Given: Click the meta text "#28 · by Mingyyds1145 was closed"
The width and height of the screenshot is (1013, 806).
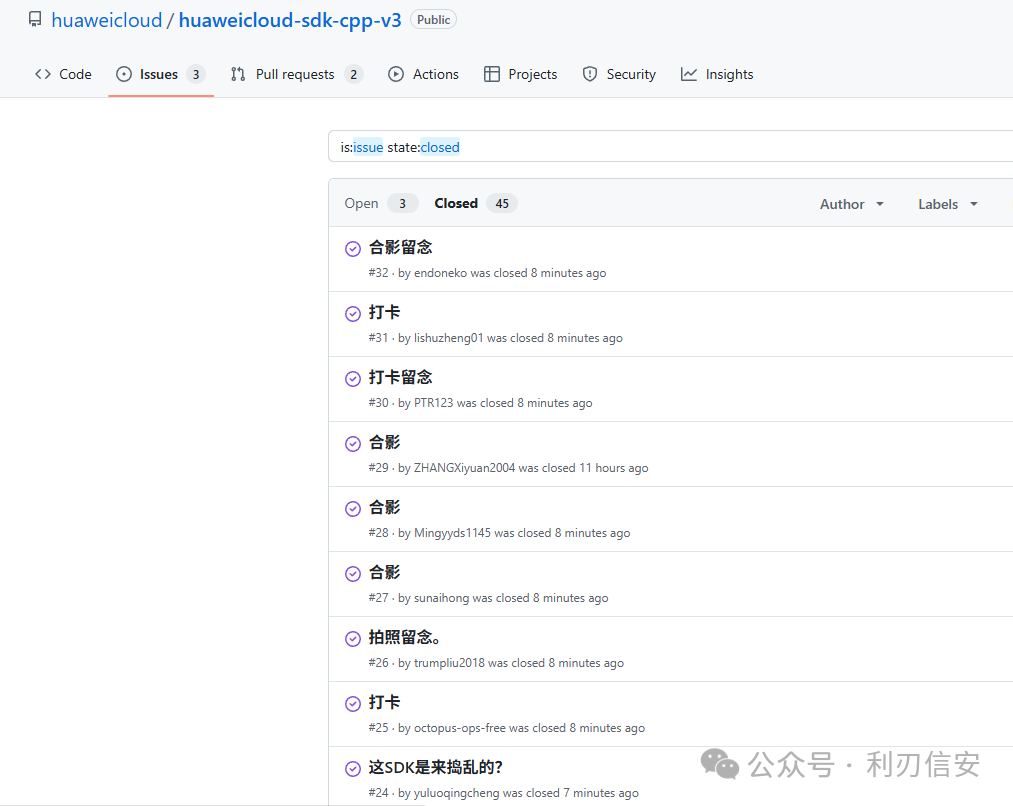Looking at the screenshot, I should [x=460, y=533].
